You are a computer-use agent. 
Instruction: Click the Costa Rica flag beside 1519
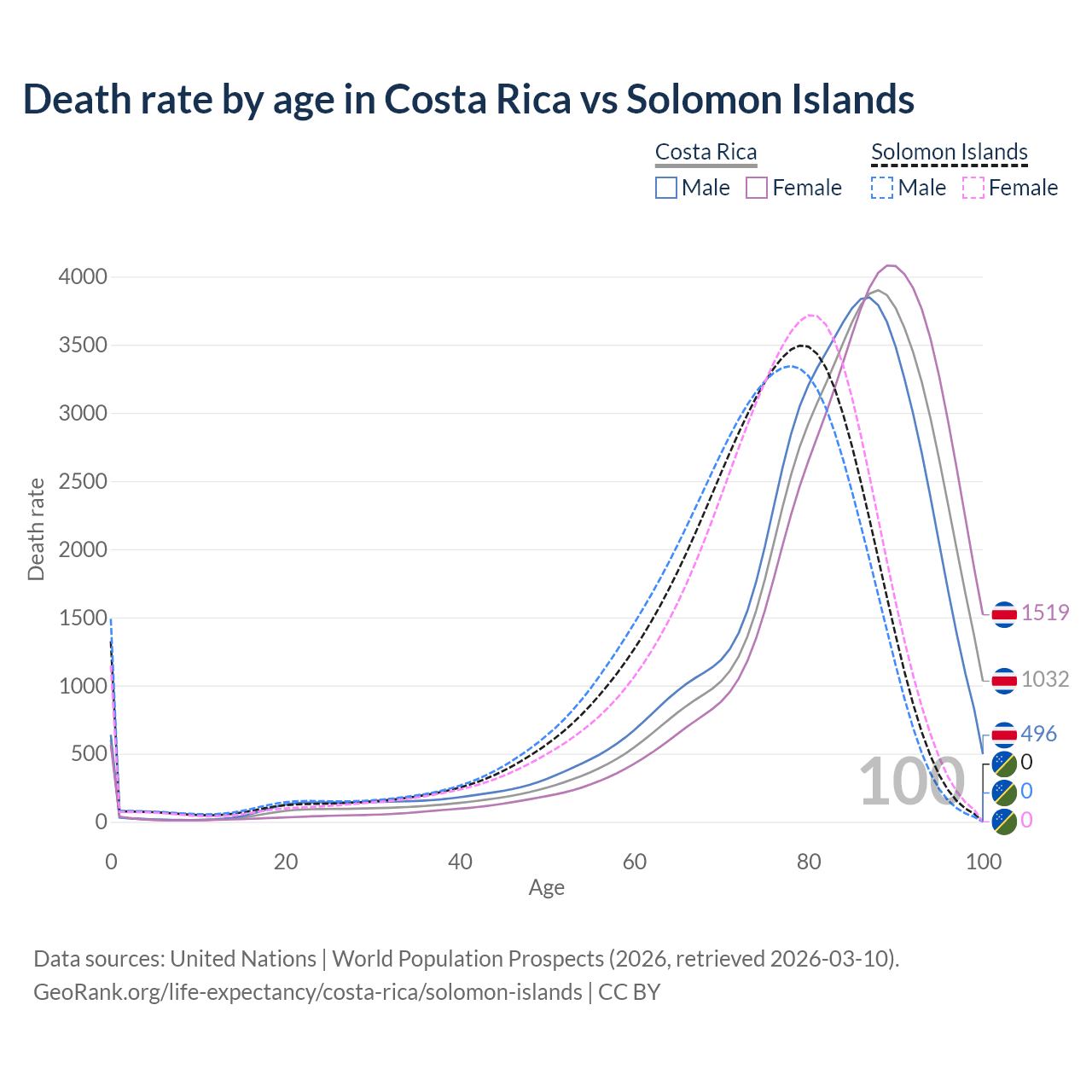coord(1004,613)
